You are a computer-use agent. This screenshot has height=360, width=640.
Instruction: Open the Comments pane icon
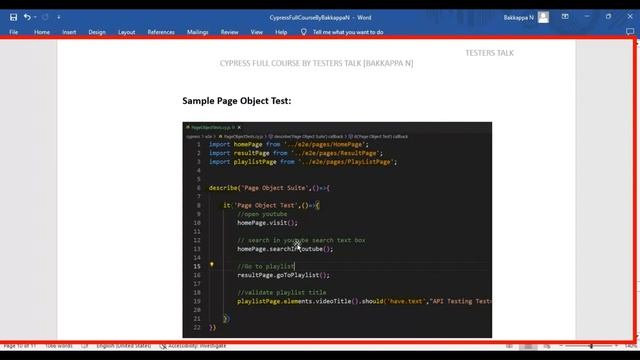[630, 32]
